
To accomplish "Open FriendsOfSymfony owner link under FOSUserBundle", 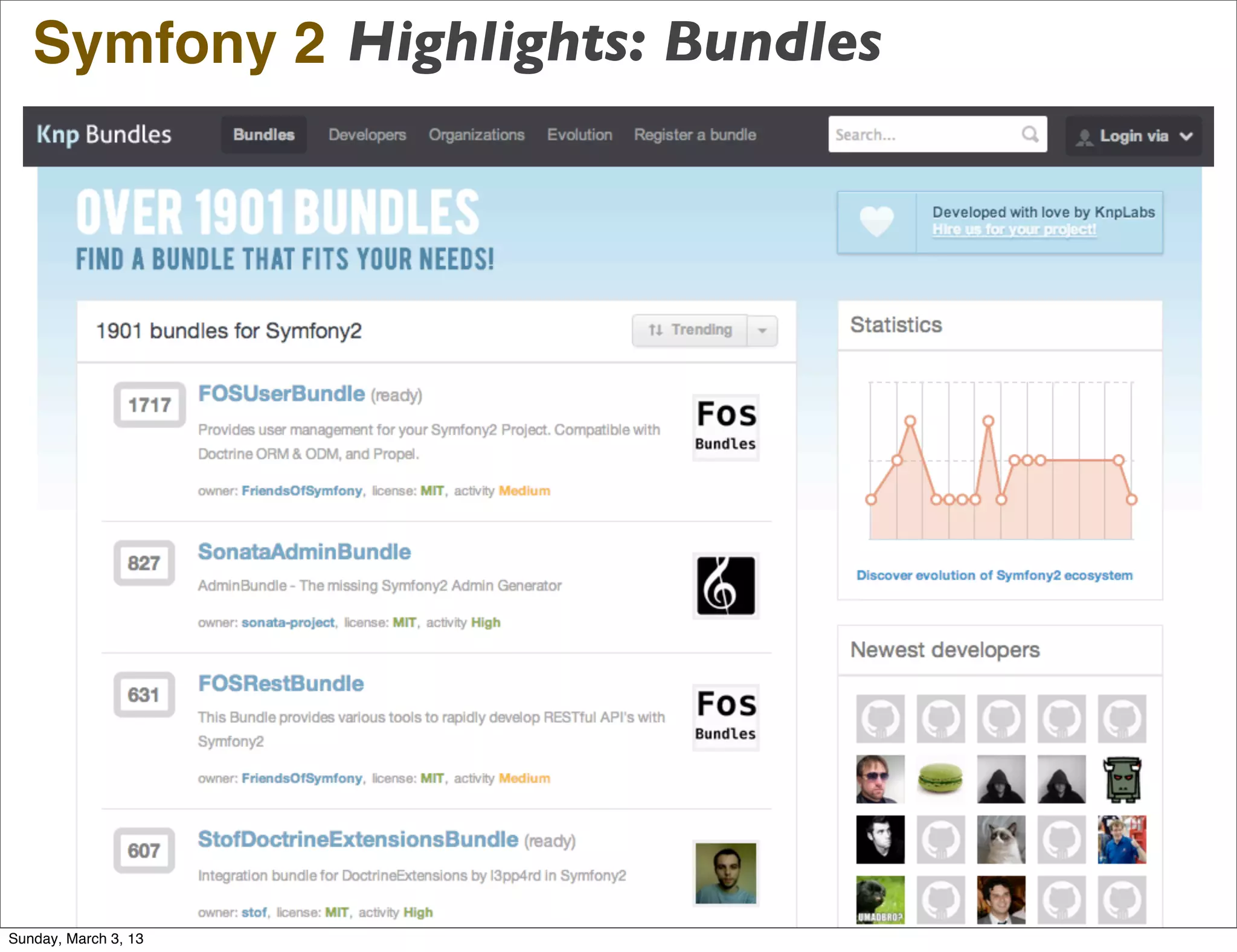I will point(302,490).
